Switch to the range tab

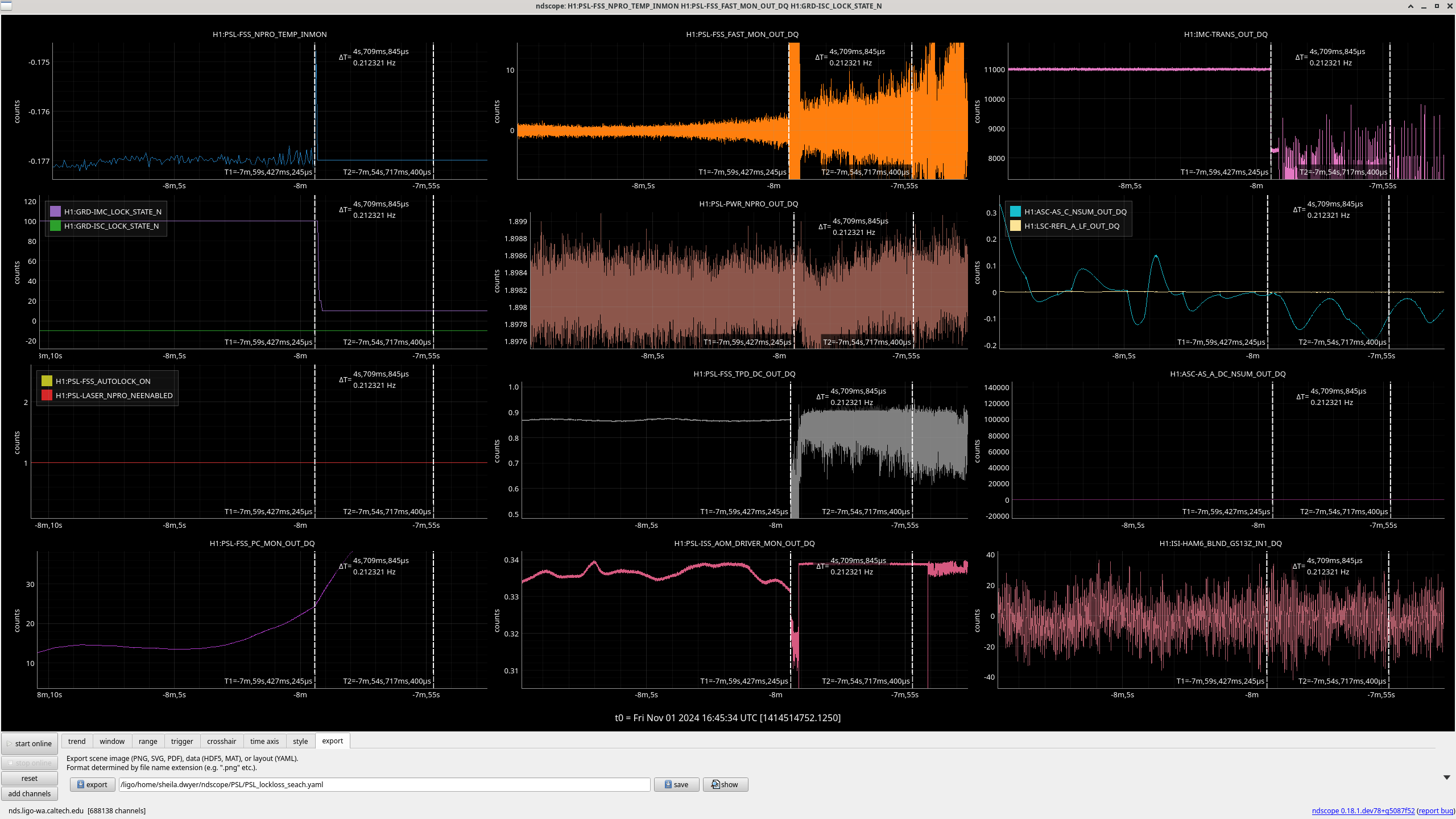pos(148,741)
